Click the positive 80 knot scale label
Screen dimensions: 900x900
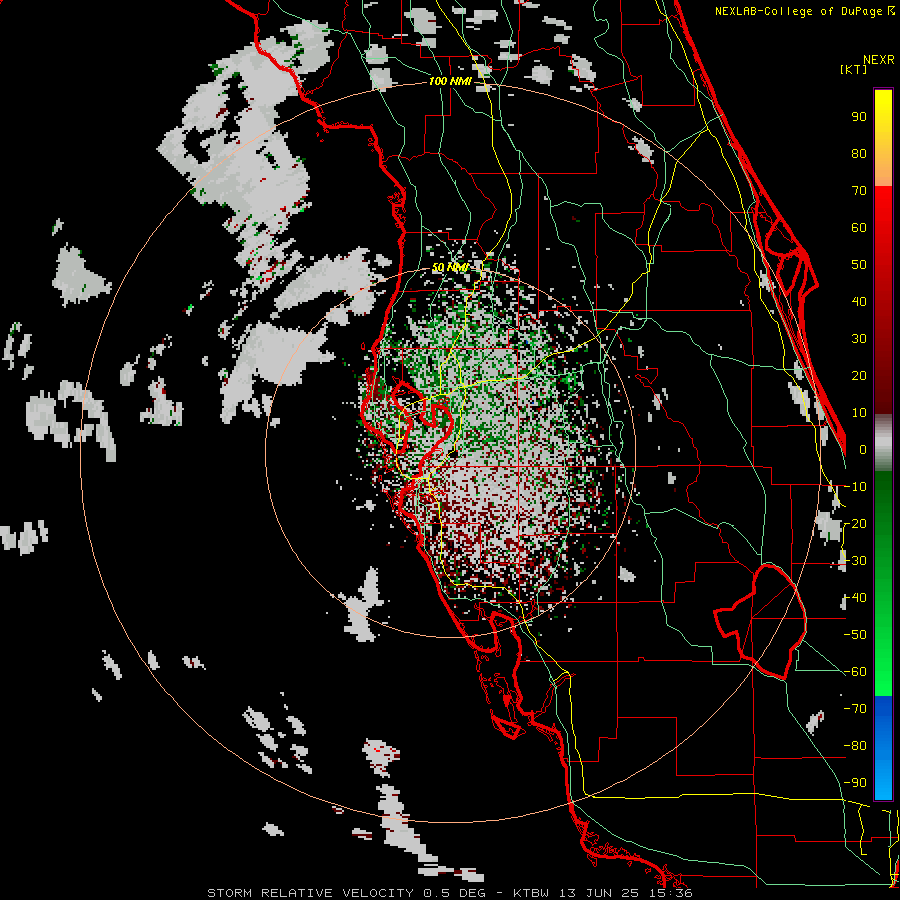click(x=859, y=153)
